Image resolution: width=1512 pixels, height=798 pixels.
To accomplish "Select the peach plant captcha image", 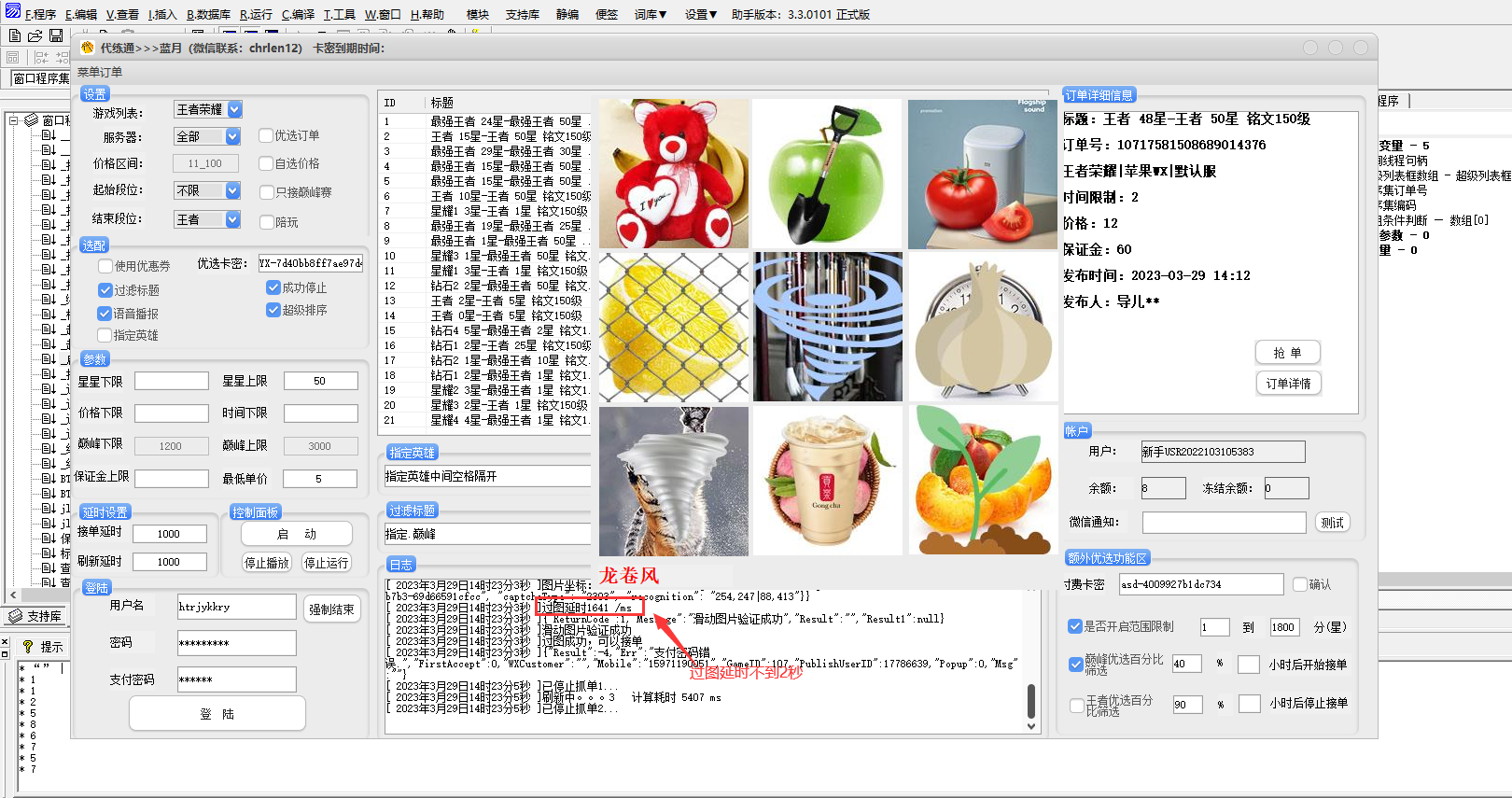I will [982, 481].
